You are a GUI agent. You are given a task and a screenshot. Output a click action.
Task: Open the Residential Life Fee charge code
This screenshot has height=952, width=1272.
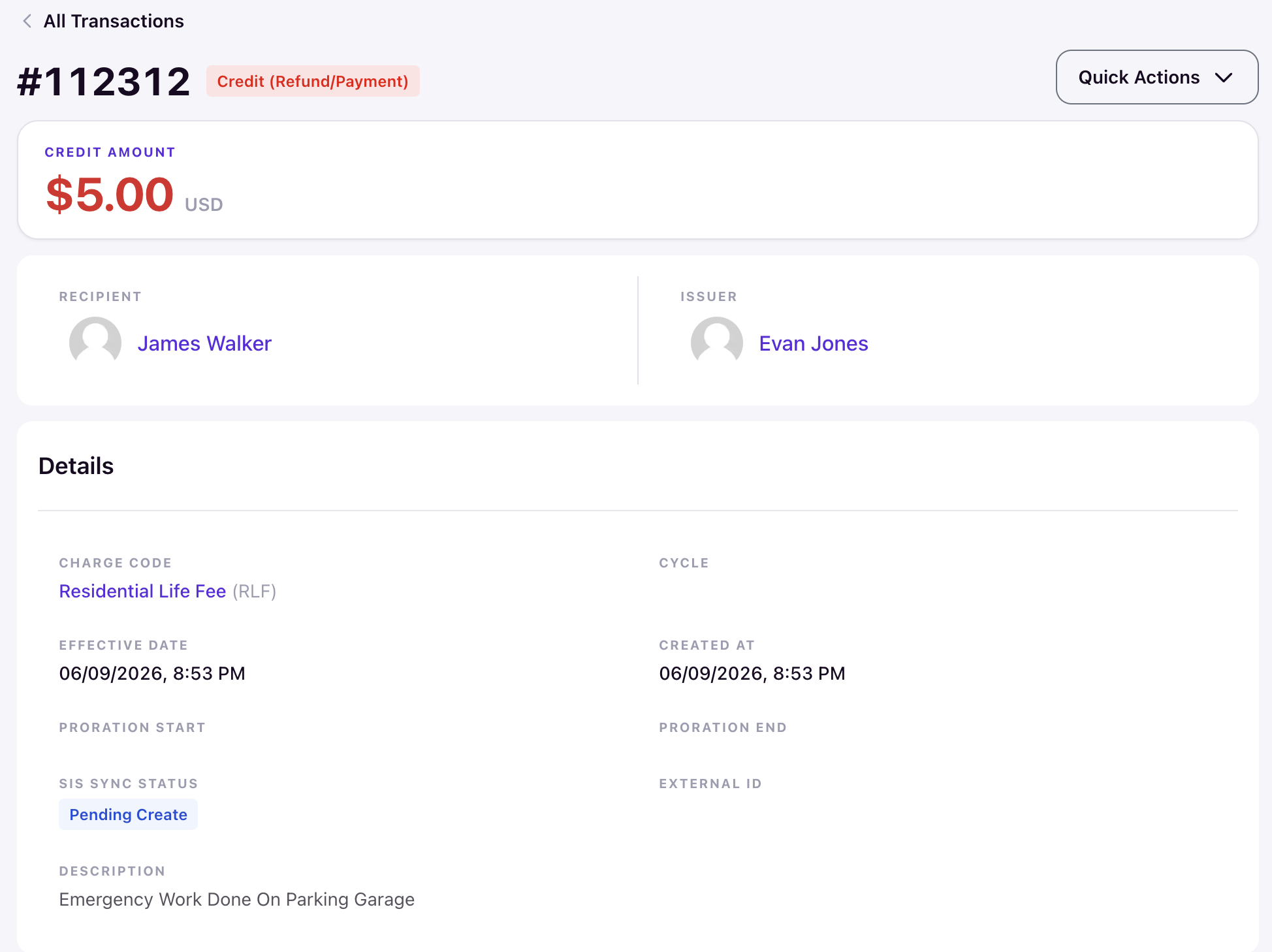click(x=142, y=591)
